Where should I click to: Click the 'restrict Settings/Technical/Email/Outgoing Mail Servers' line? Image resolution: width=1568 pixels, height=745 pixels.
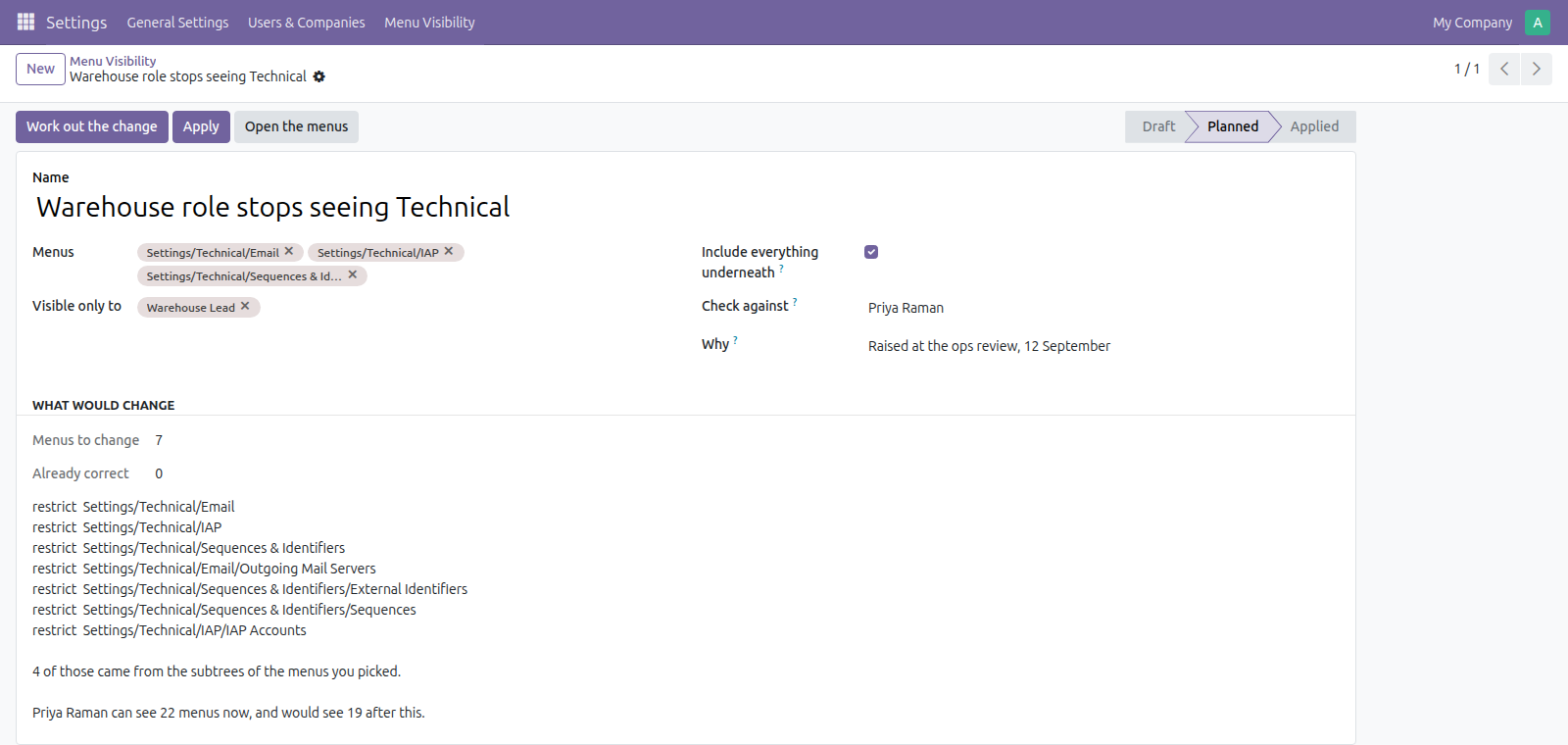coord(204,569)
